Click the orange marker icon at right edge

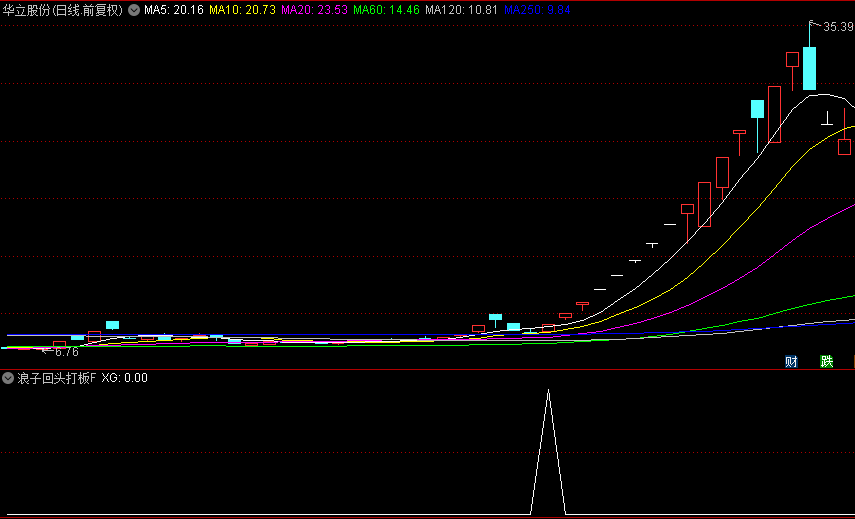pyautogui.click(x=852, y=361)
